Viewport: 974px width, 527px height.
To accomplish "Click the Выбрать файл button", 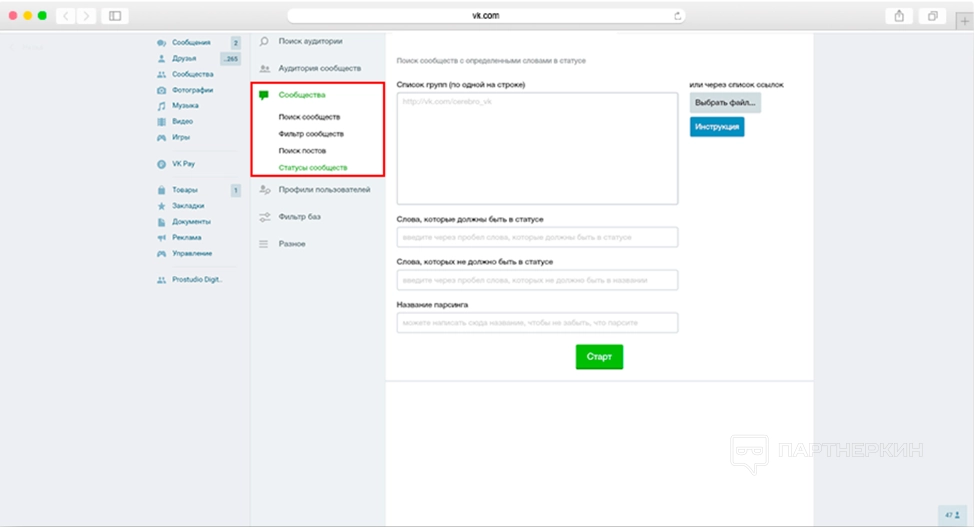I will pyautogui.click(x=725, y=103).
